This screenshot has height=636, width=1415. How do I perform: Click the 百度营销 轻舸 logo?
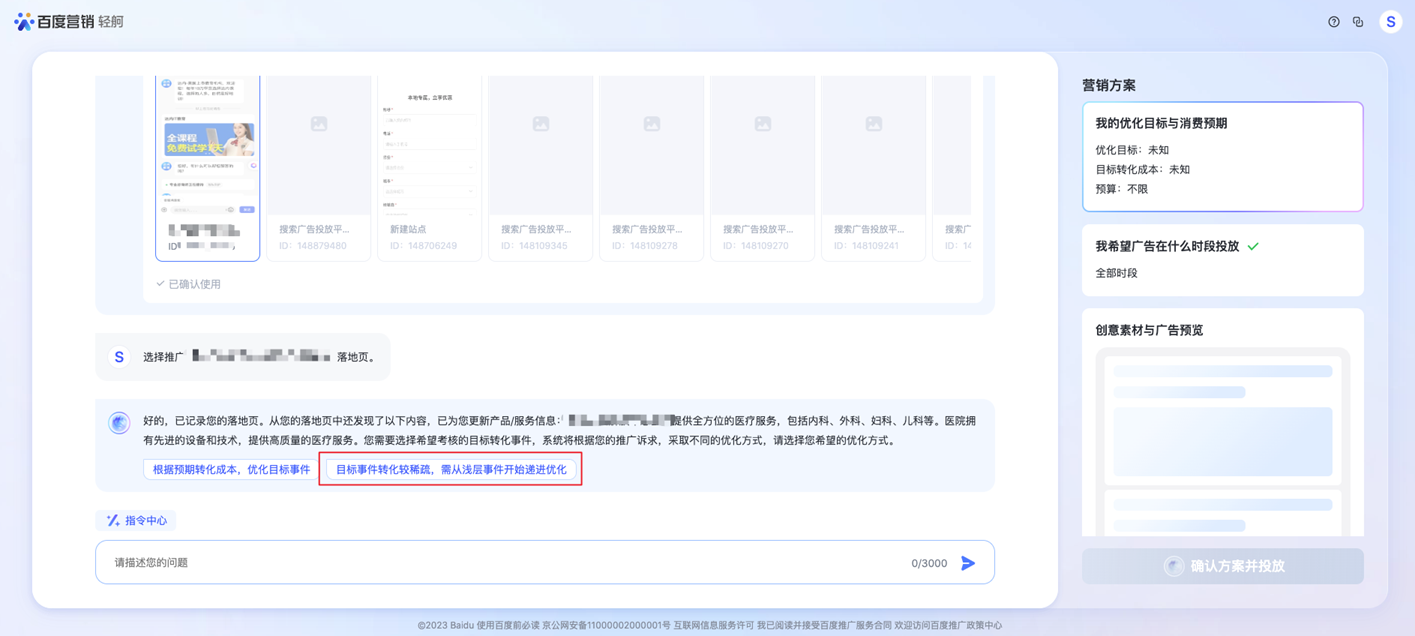point(69,22)
